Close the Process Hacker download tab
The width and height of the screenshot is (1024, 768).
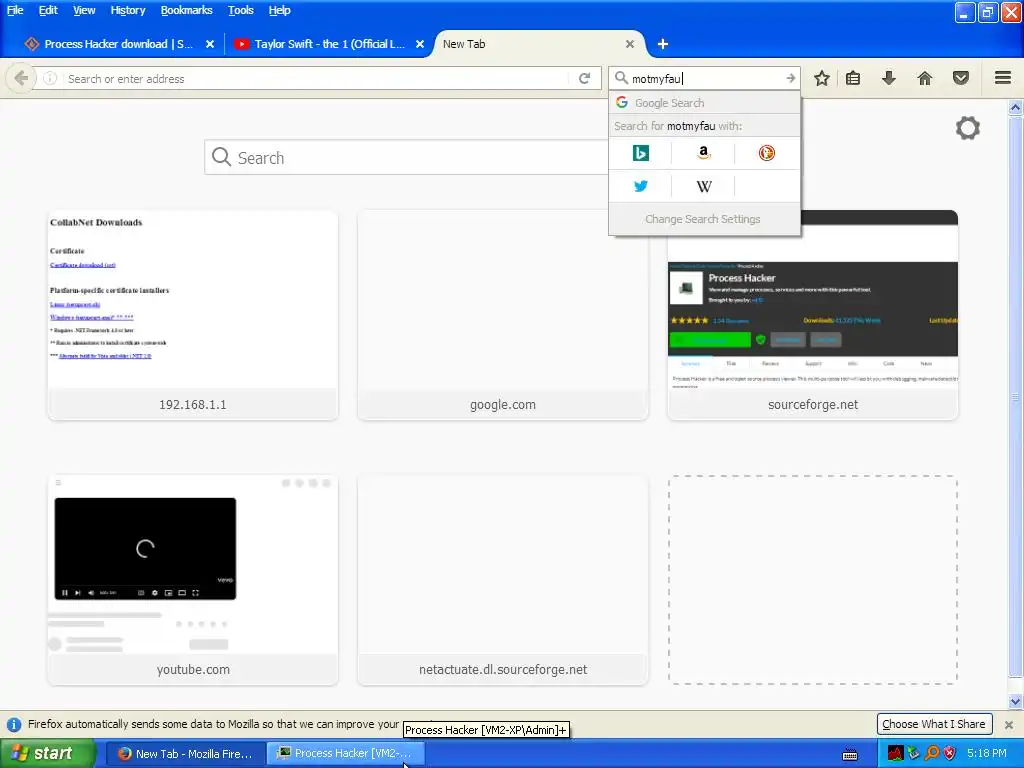(210, 44)
